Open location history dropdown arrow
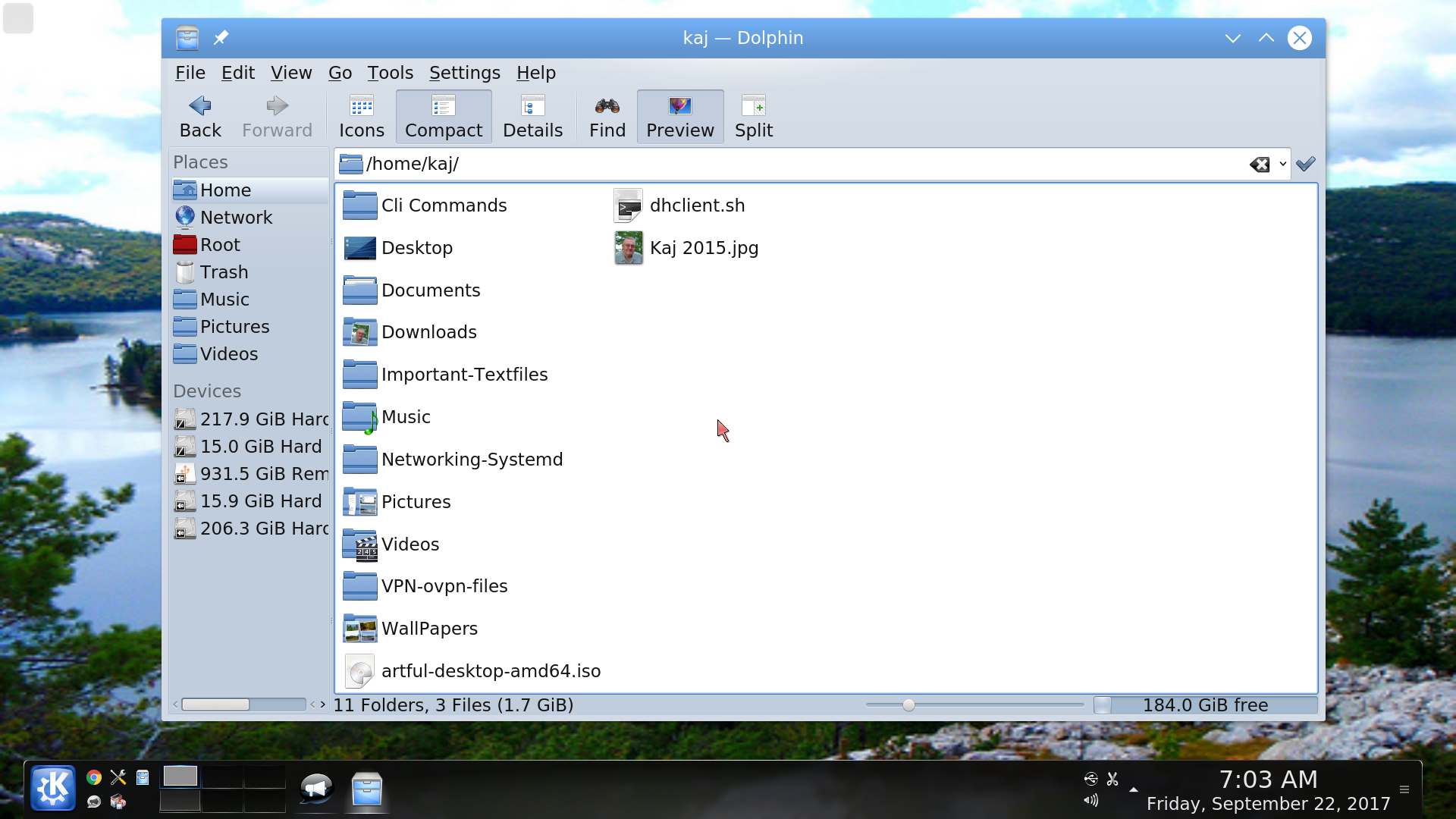The height and width of the screenshot is (819, 1456). [1282, 164]
